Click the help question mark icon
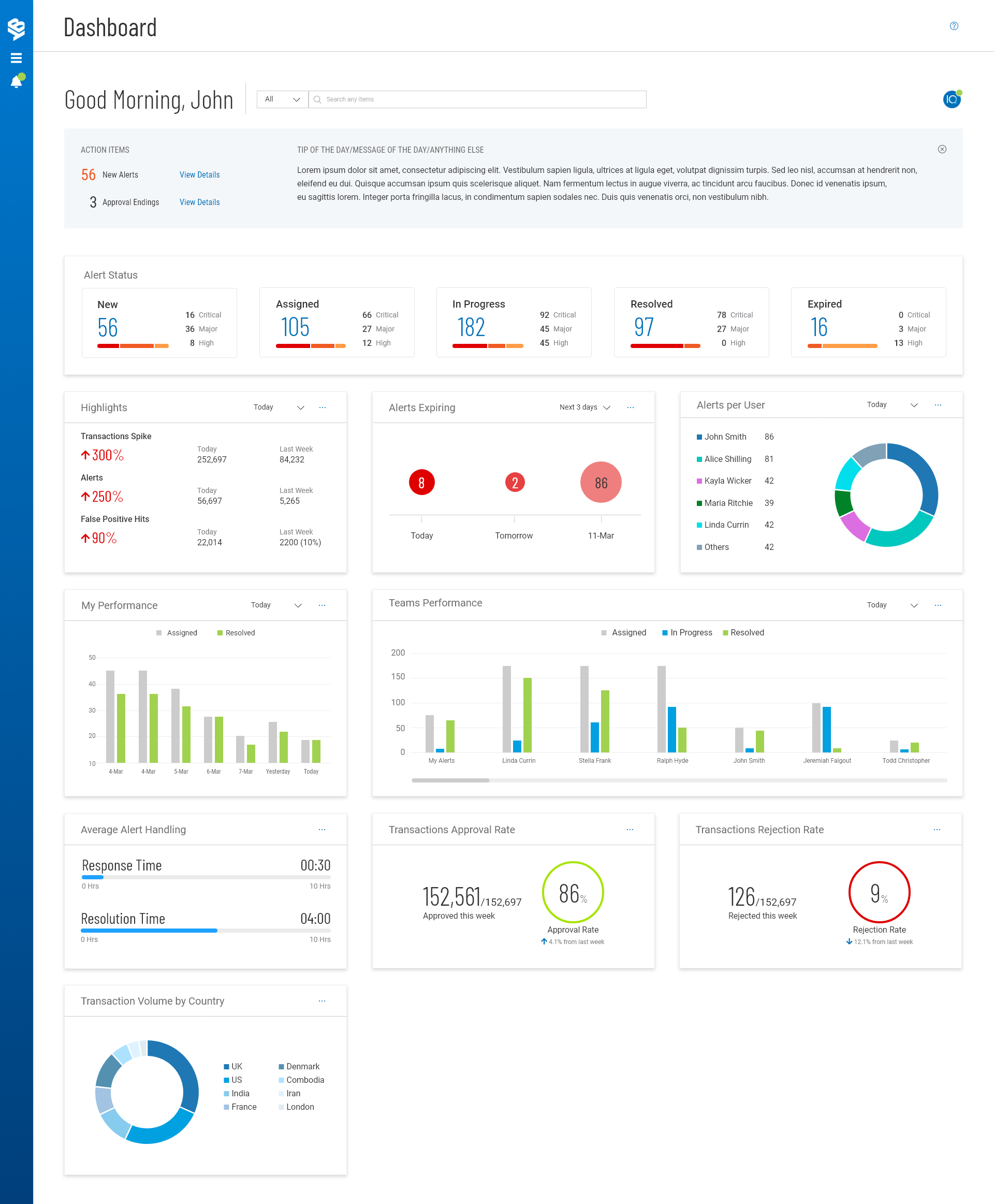Viewport: 994px width, 1204px height. click(953, 26)
